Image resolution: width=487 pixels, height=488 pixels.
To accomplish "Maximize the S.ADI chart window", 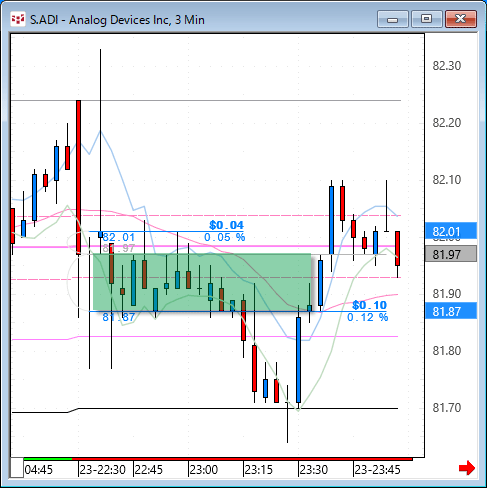I will (426, 19).
